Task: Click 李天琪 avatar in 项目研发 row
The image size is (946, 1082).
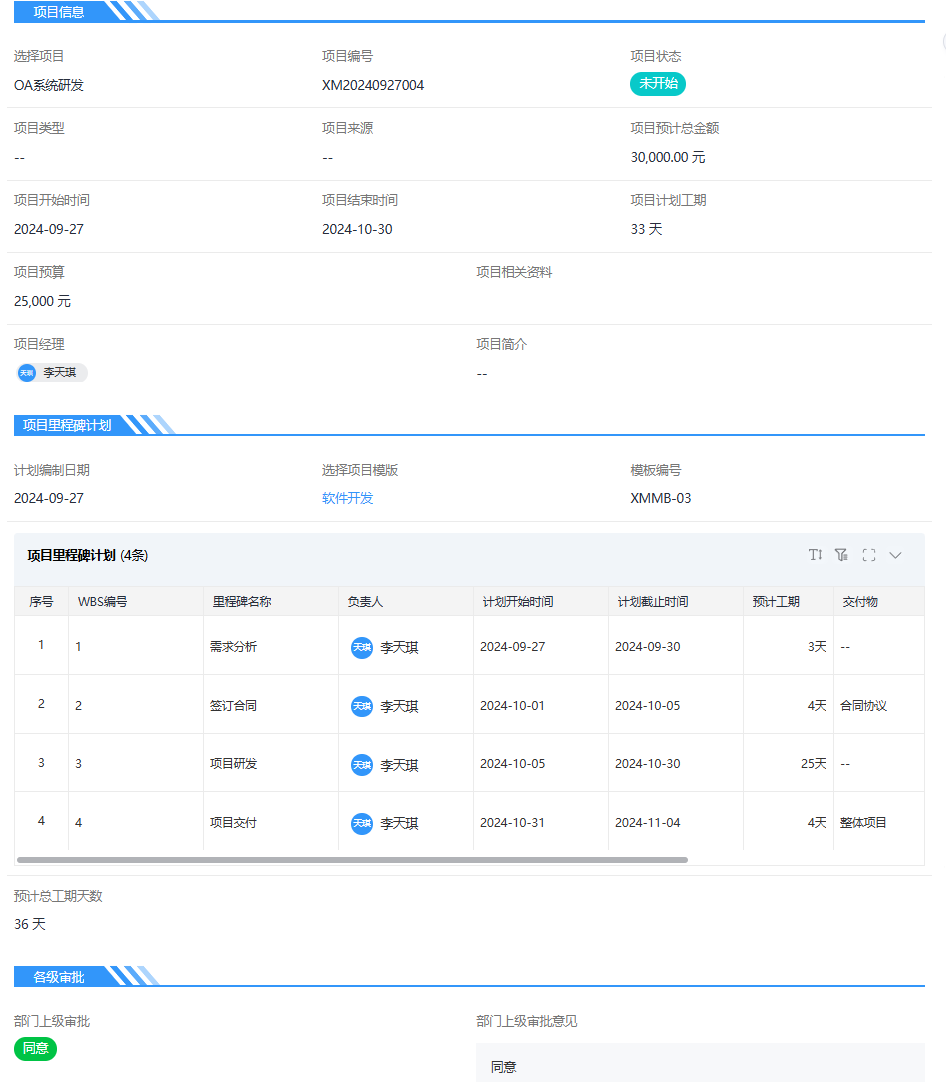Action: [361, 765]
